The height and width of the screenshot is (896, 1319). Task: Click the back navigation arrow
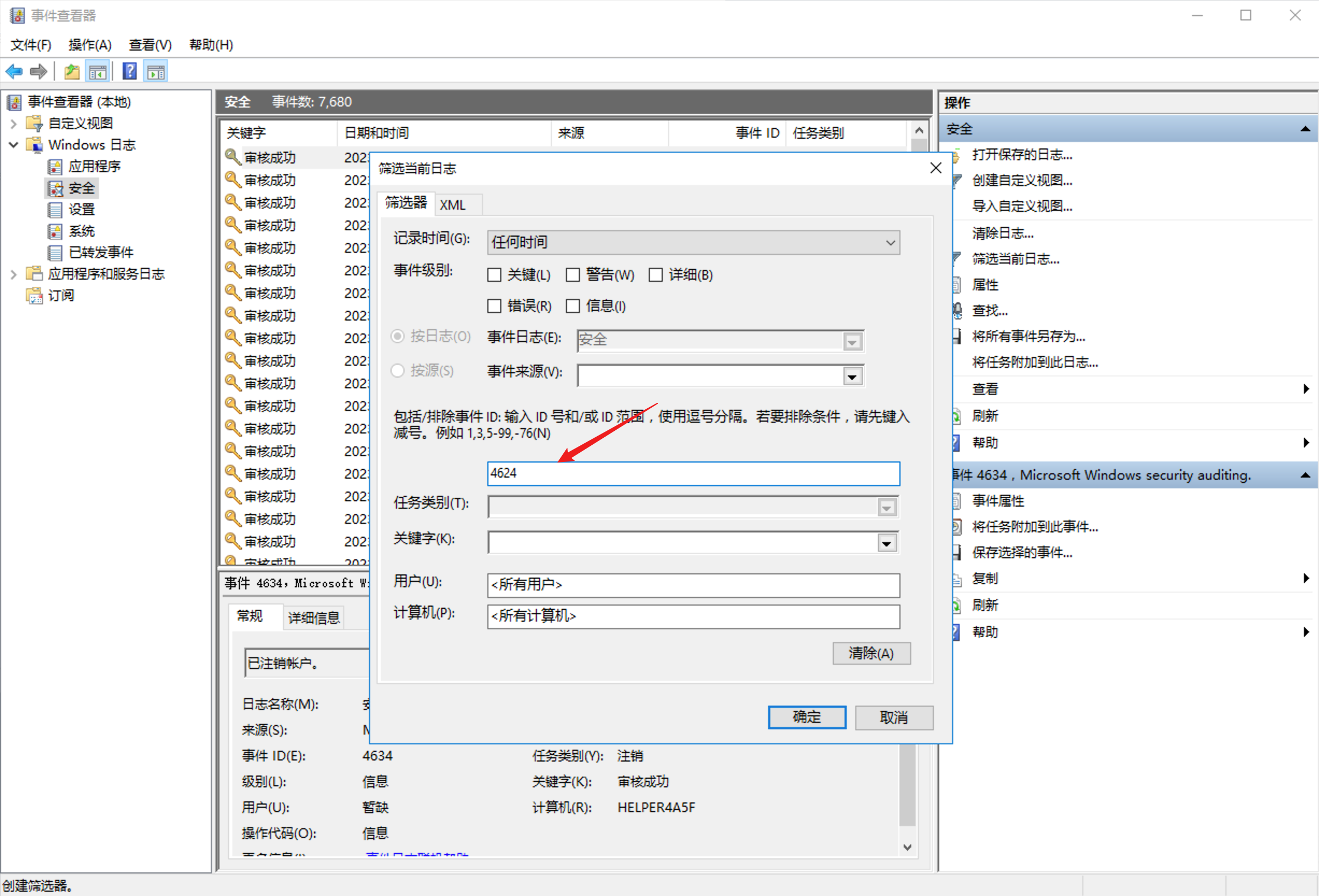tap(13, 70)
